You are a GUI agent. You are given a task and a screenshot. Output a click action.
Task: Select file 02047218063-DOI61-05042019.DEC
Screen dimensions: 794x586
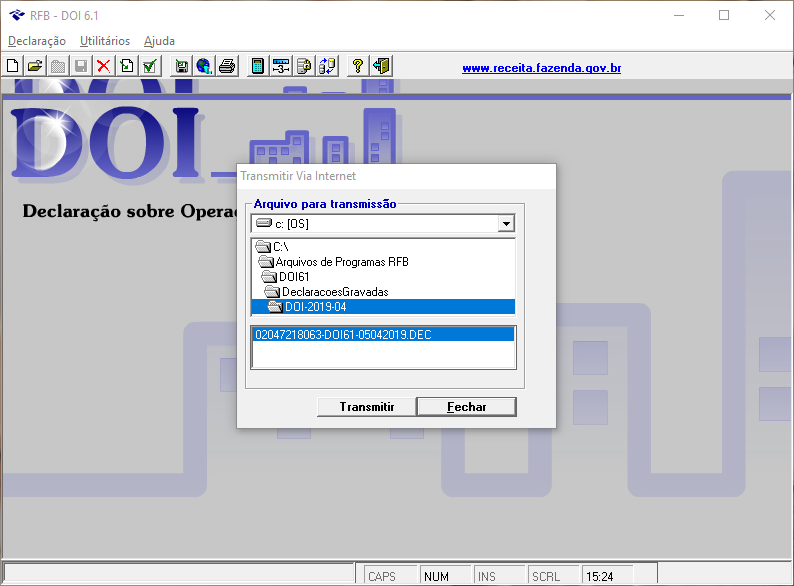tap(383, 335)
